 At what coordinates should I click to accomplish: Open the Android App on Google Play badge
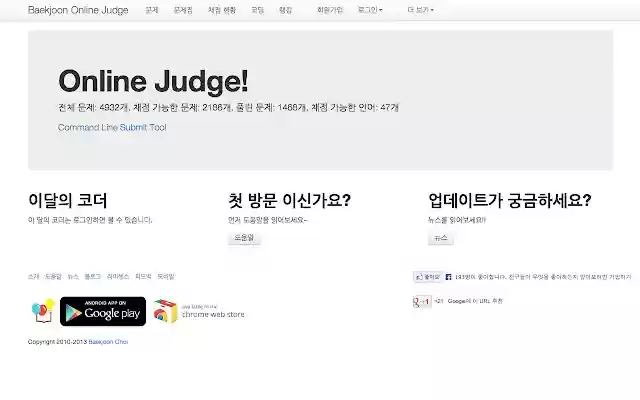[x=103, y=311]
